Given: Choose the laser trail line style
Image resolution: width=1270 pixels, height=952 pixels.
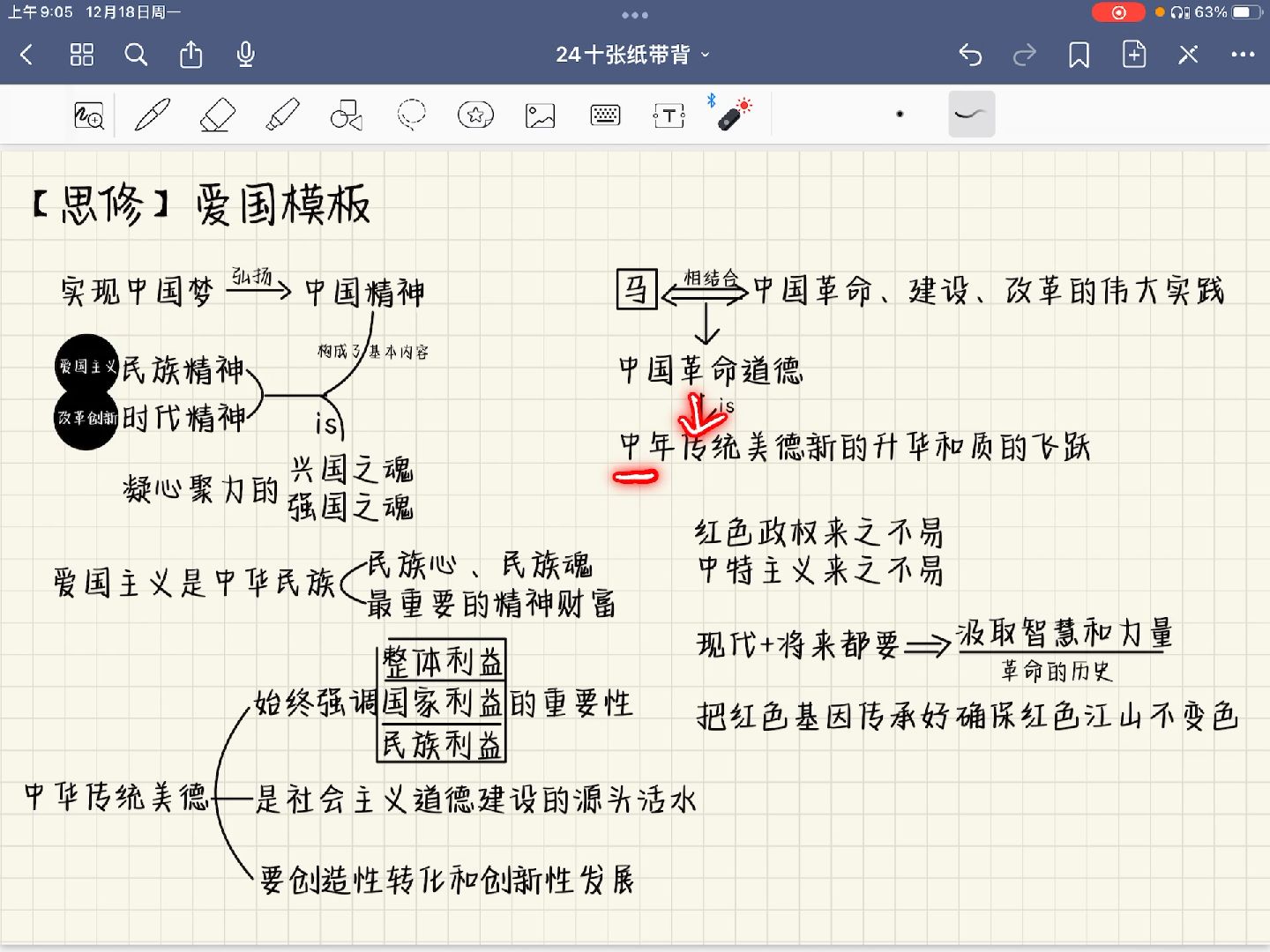Looking at the screenshot, I should click(x=971, y=114).
